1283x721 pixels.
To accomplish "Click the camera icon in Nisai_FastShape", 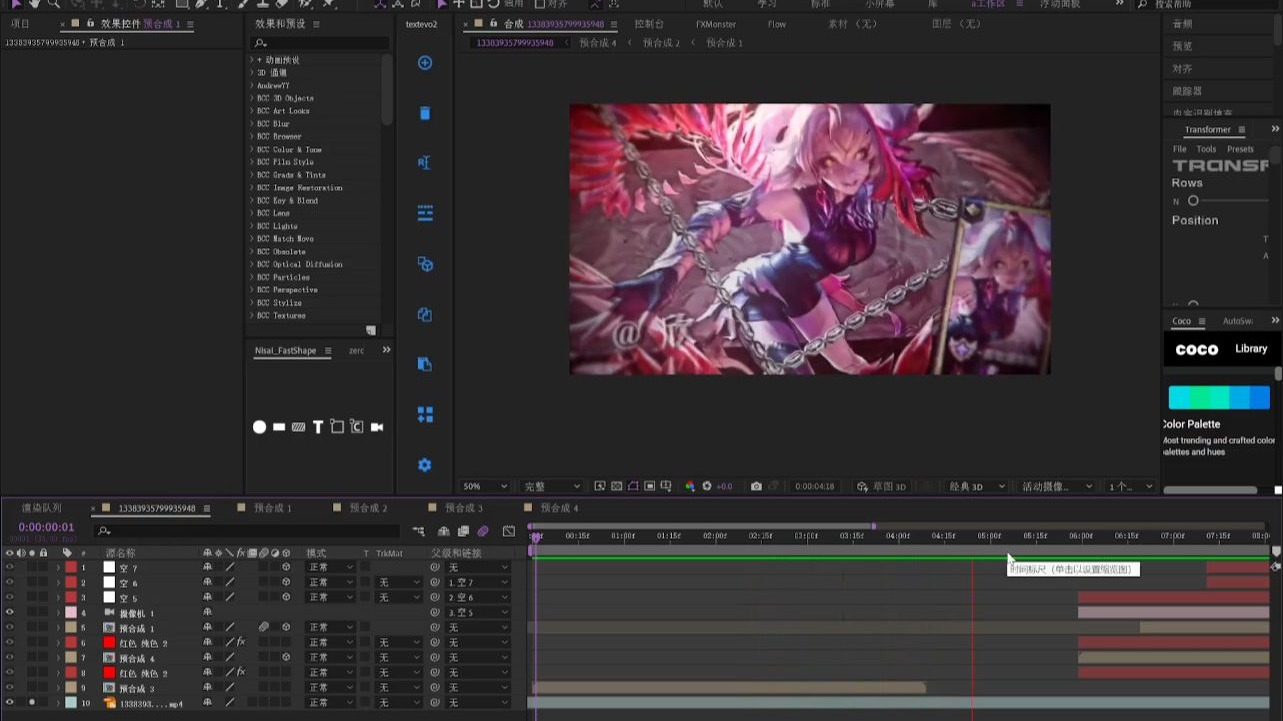I will 377,427.
